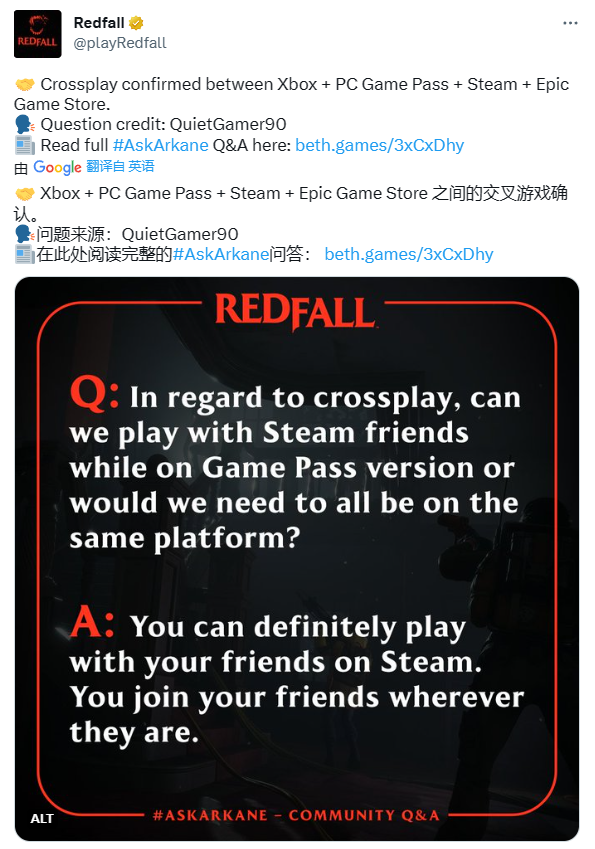Open the @playRedfall handle link

(x=120, y=43)
